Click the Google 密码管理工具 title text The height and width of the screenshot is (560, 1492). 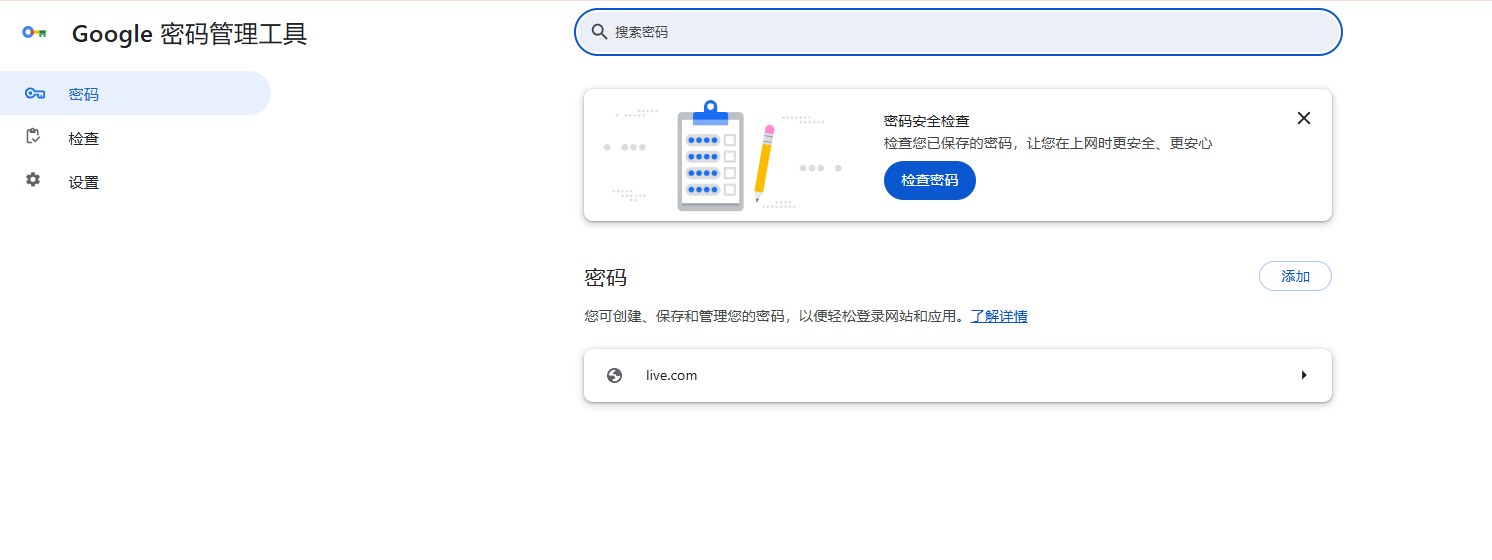[189, 34]
